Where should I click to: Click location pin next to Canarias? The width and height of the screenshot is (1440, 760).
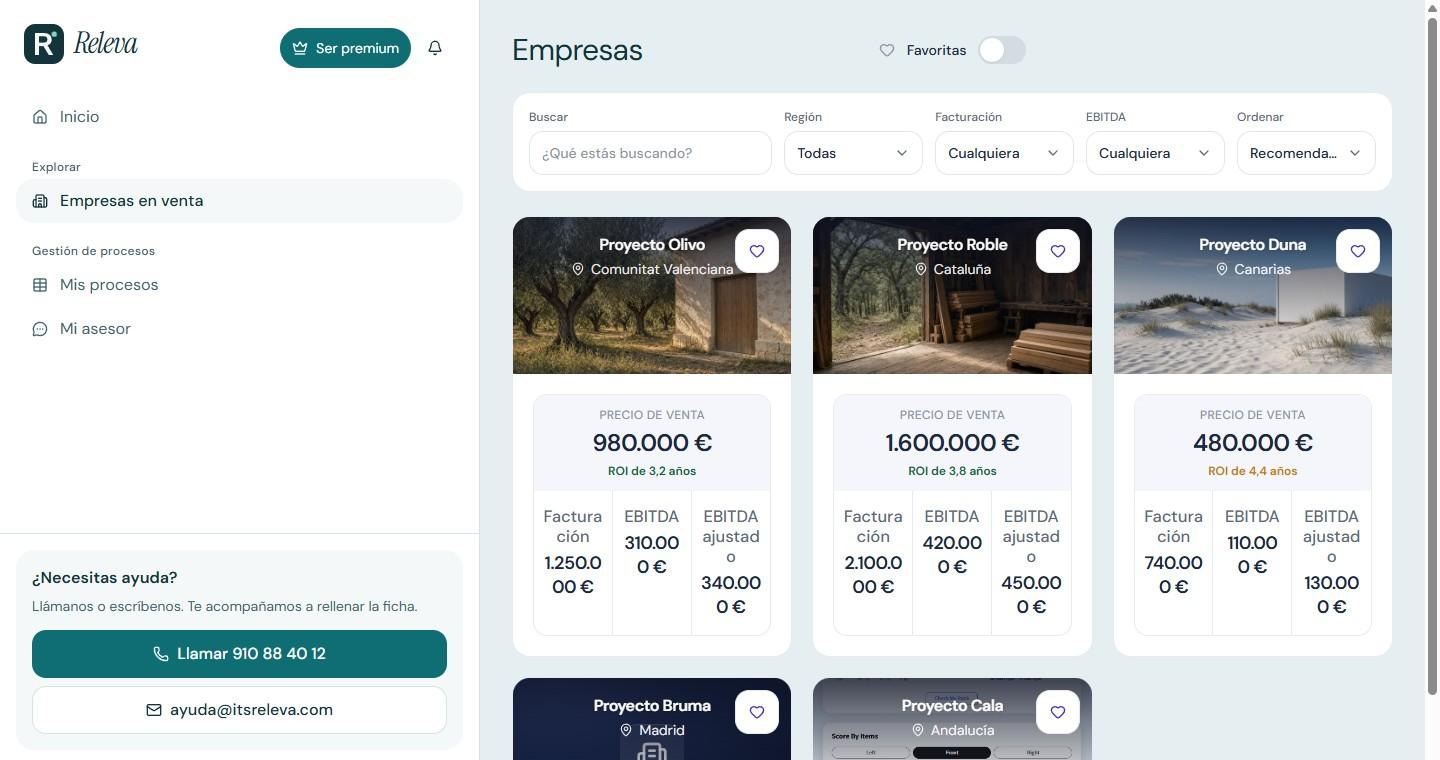1222,269
